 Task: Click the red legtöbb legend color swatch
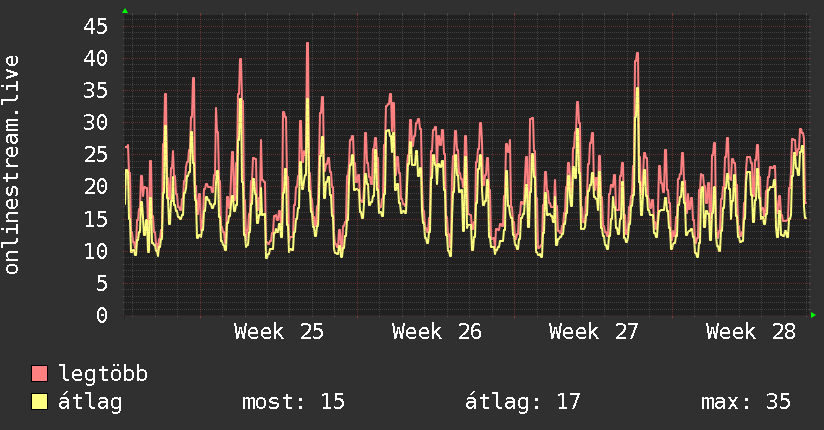(39, 373)
